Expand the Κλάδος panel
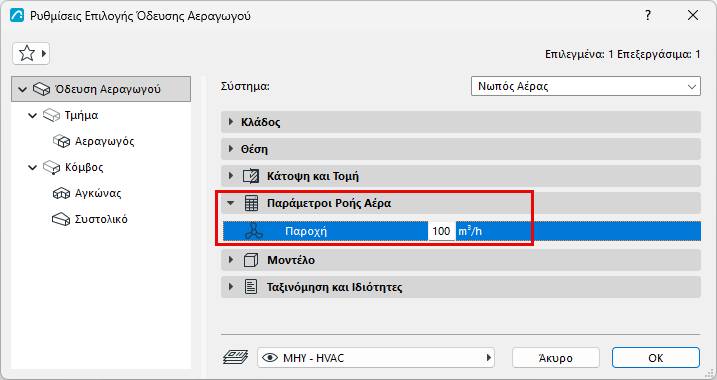Image resolution: width=717 pixels, height=380 pixels. (x=231, y=122)
